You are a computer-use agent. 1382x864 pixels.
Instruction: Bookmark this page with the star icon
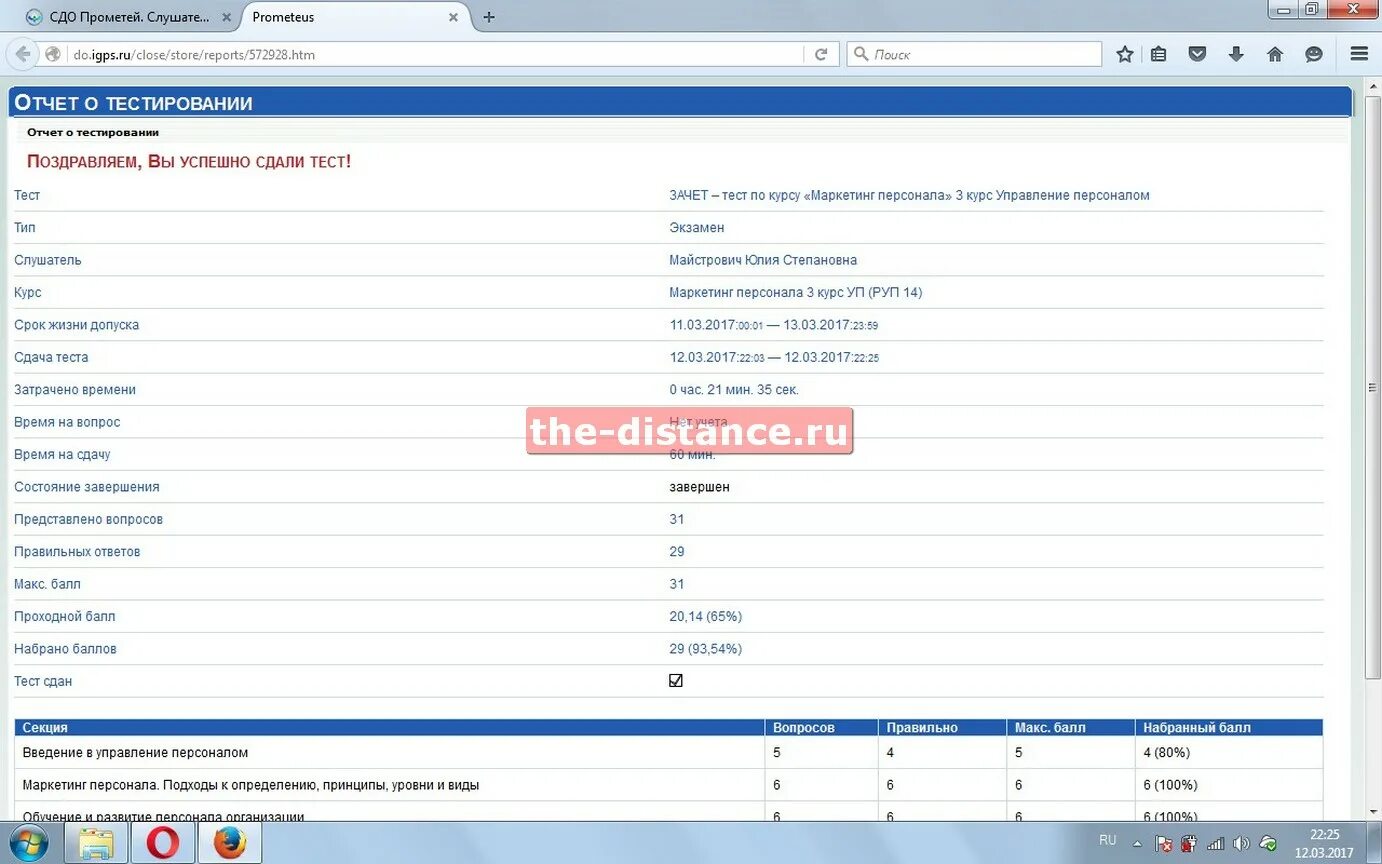coord(1125,55)
